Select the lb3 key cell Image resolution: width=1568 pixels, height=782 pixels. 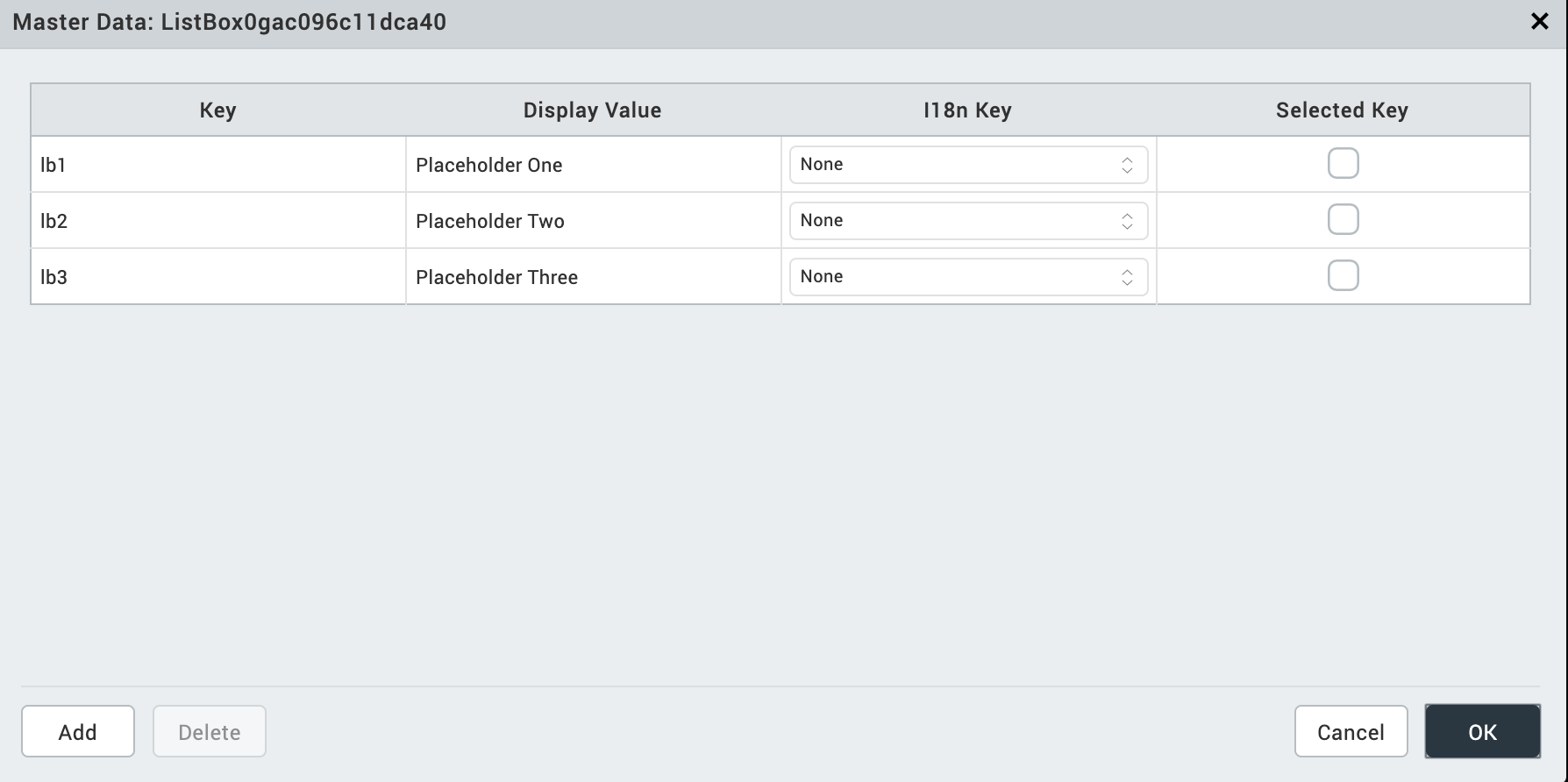pos(217,277)
